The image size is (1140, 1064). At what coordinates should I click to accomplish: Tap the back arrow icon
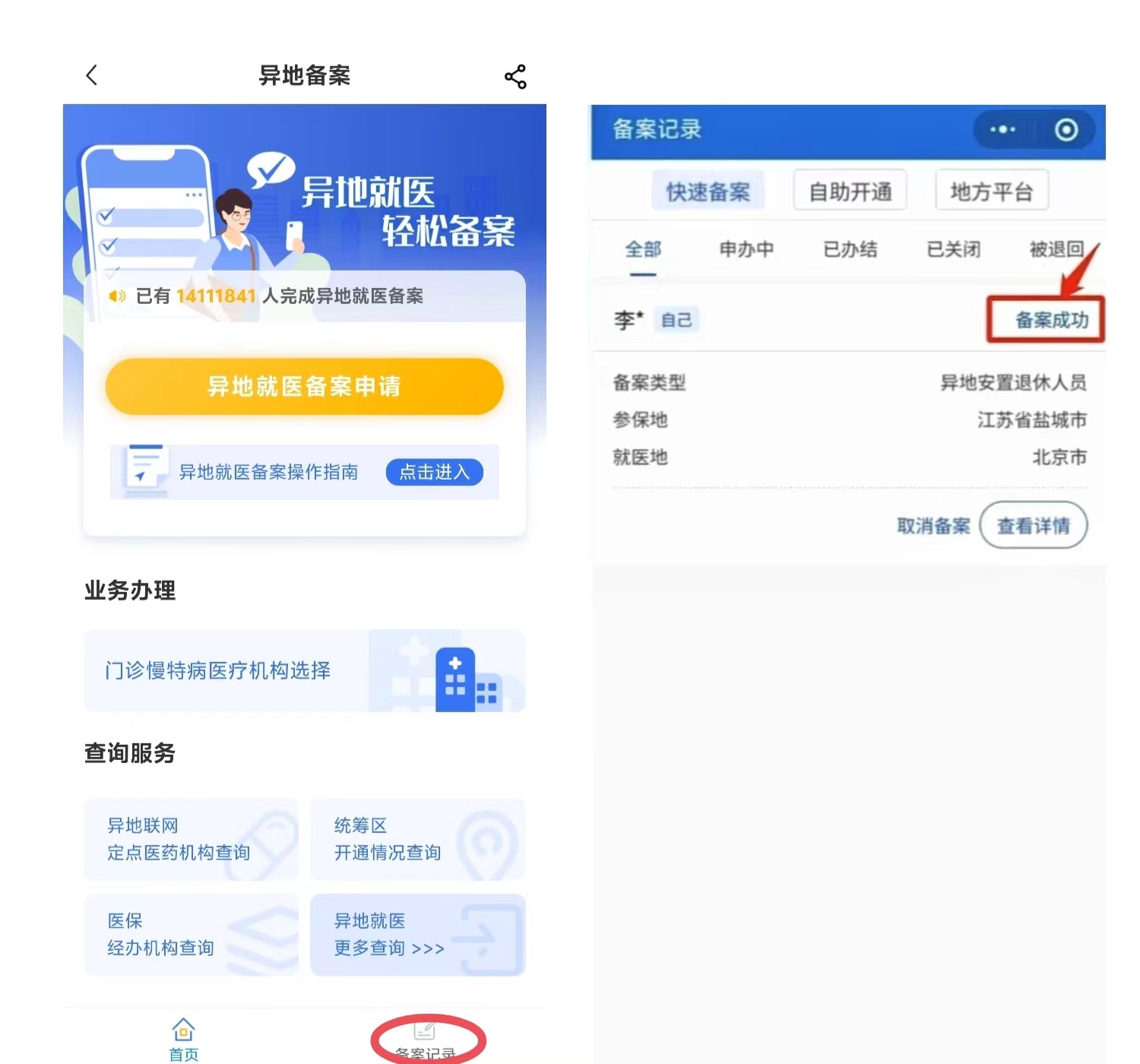click(x=92, y=75)
